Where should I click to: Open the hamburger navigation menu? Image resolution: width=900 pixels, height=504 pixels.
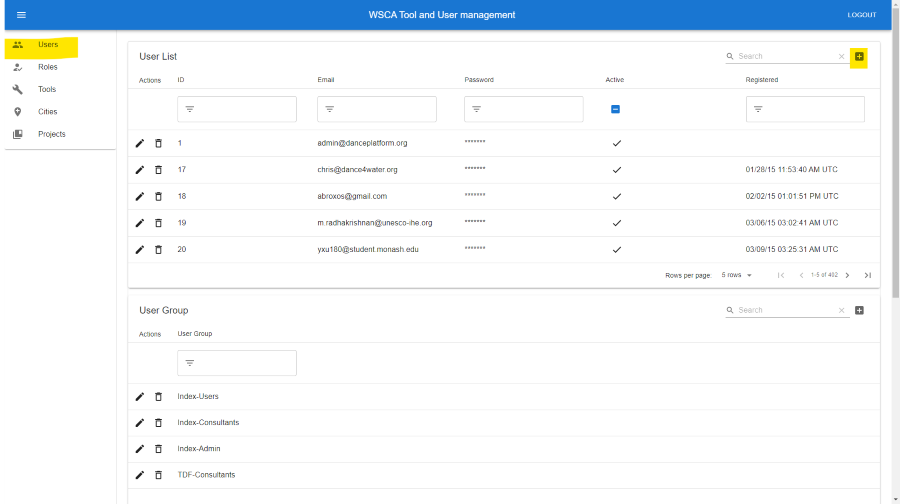coord(21,15)
